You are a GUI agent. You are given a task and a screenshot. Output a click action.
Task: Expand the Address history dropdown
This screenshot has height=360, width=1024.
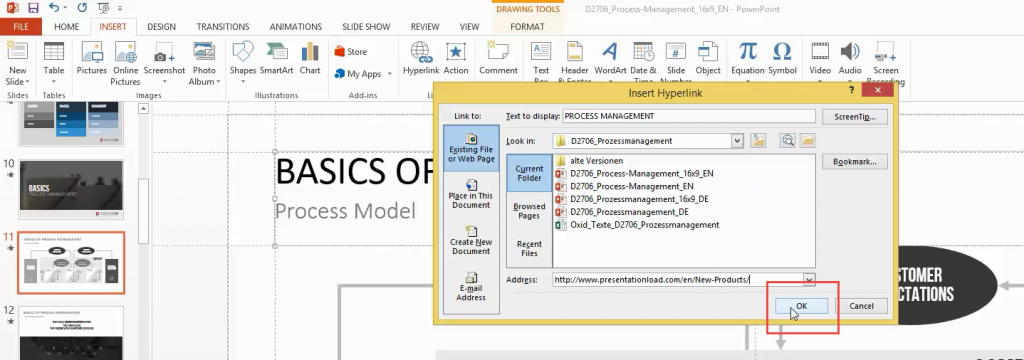click(x=809, y=280)
